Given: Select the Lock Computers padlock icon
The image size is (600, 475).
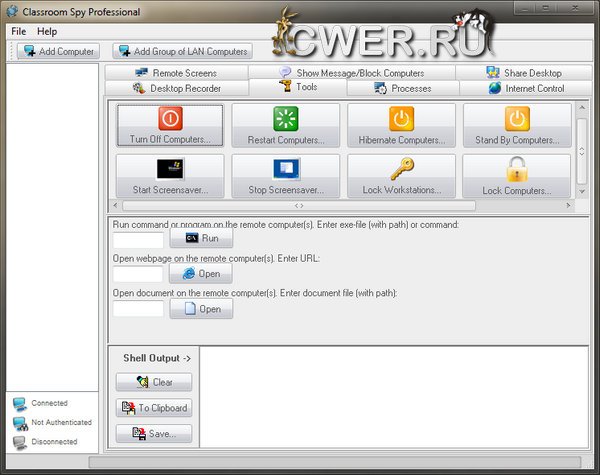Looking at the screenshot, I should pos(517,170).
